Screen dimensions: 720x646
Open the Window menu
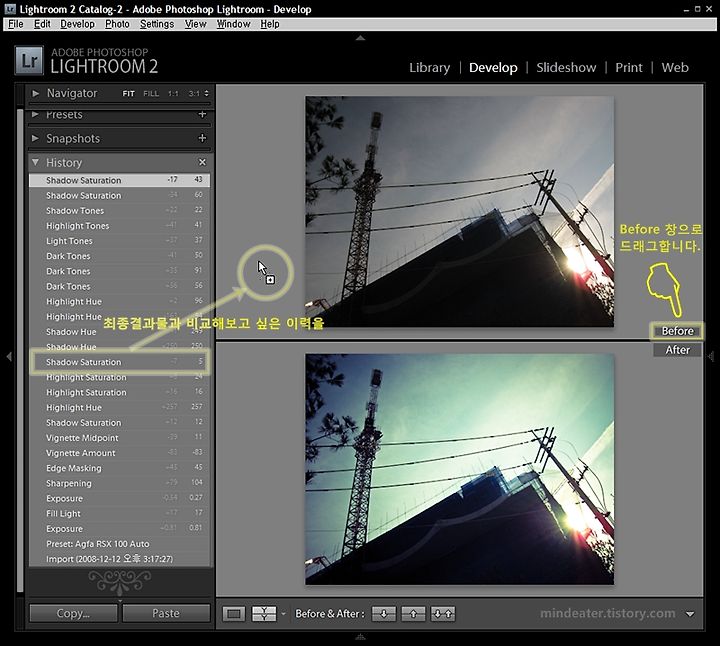[x=233, y=24]
